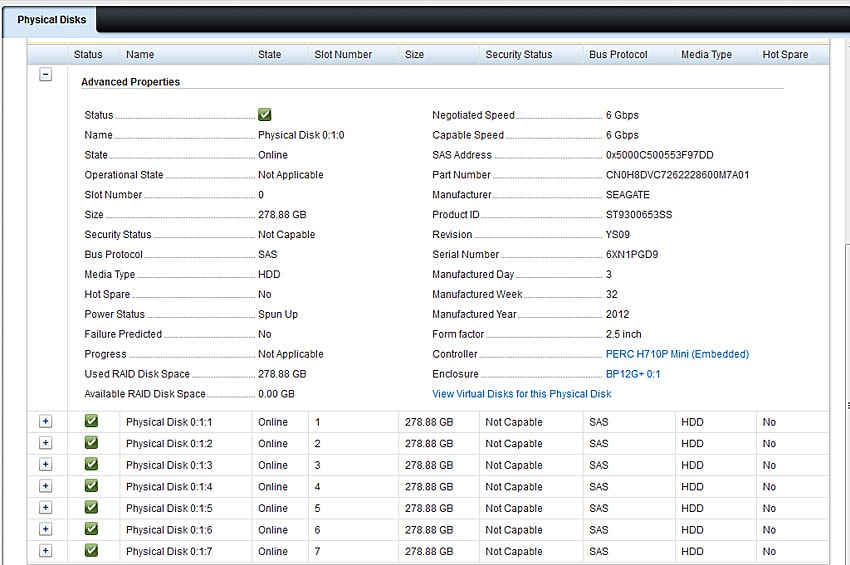The width and height of the screenshot is (850, 565).
Task: Click the green status checkmark for Disk 0:1:2
Action: pos(92,442)
